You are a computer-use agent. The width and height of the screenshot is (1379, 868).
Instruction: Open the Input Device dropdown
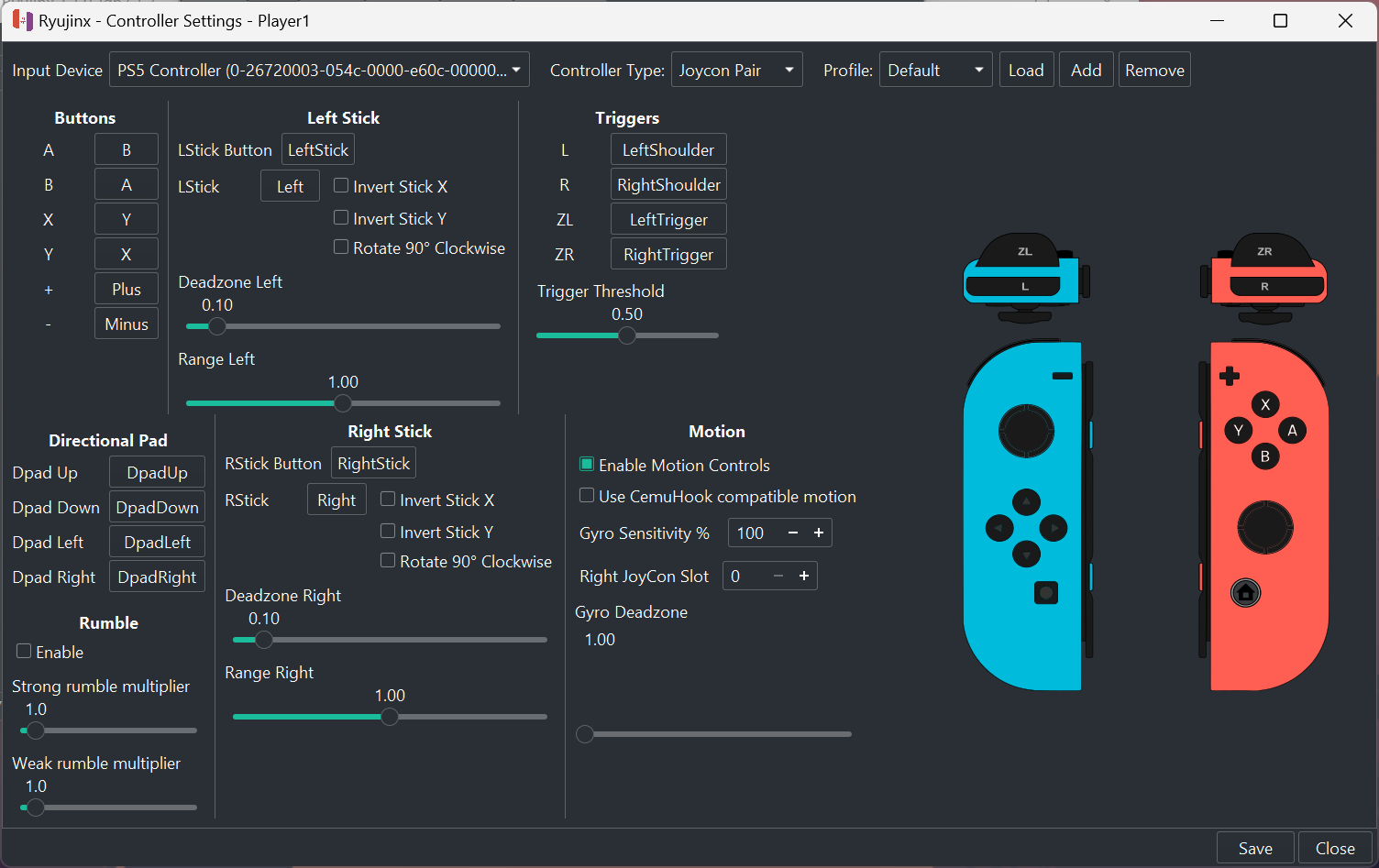(319, 70)
